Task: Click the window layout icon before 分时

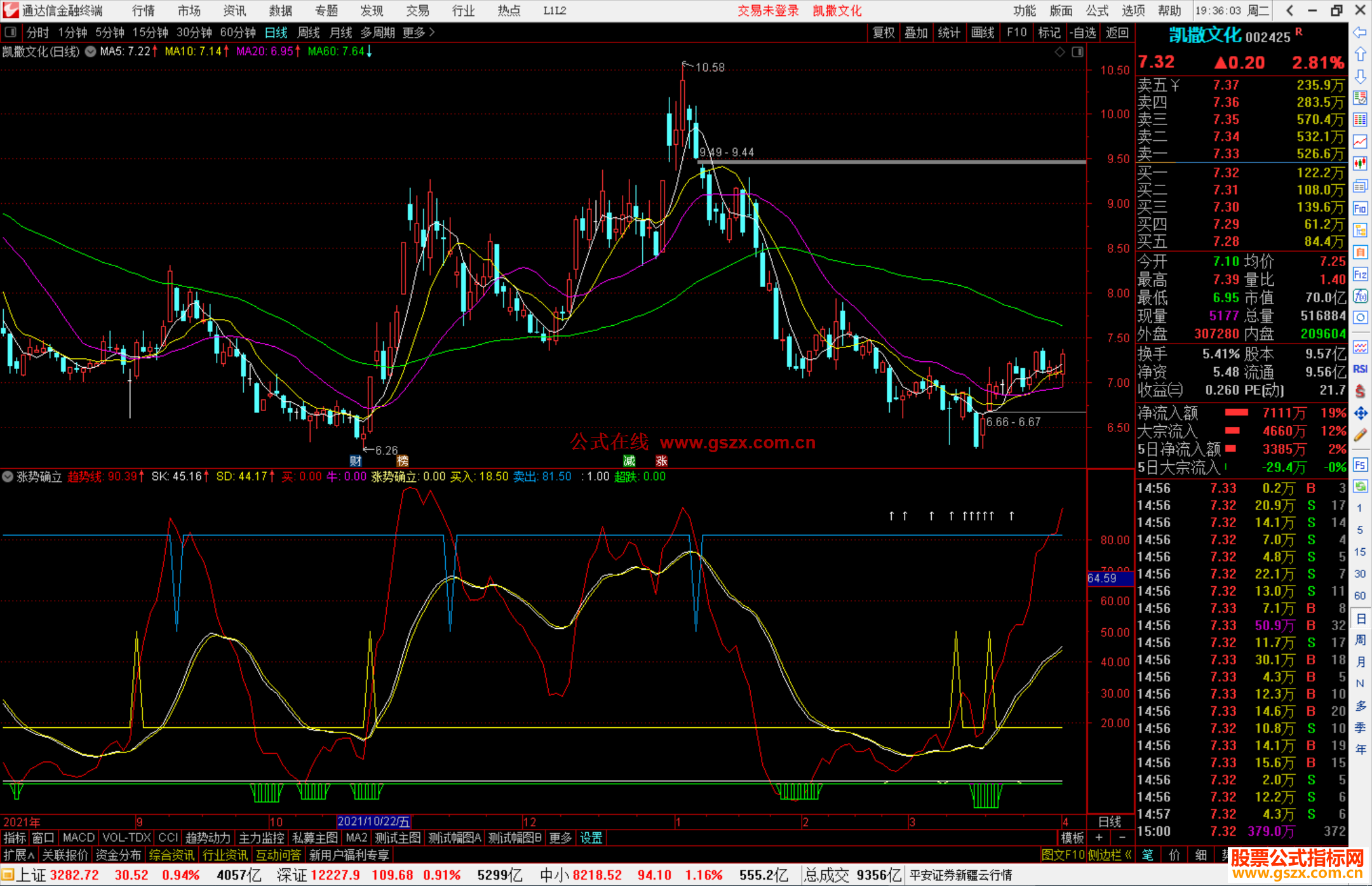Action: [11, 32]
